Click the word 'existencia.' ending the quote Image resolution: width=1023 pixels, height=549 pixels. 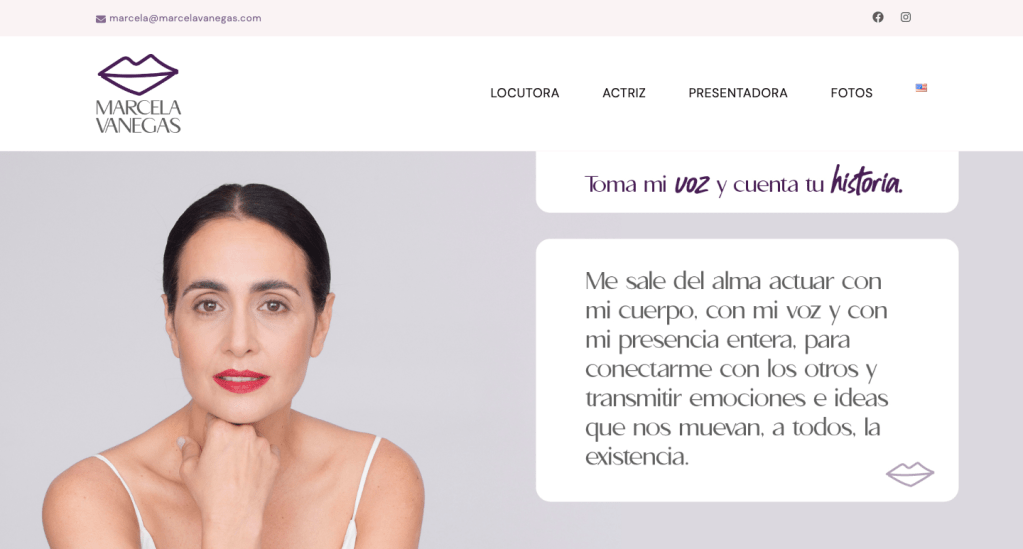point(637,456)
